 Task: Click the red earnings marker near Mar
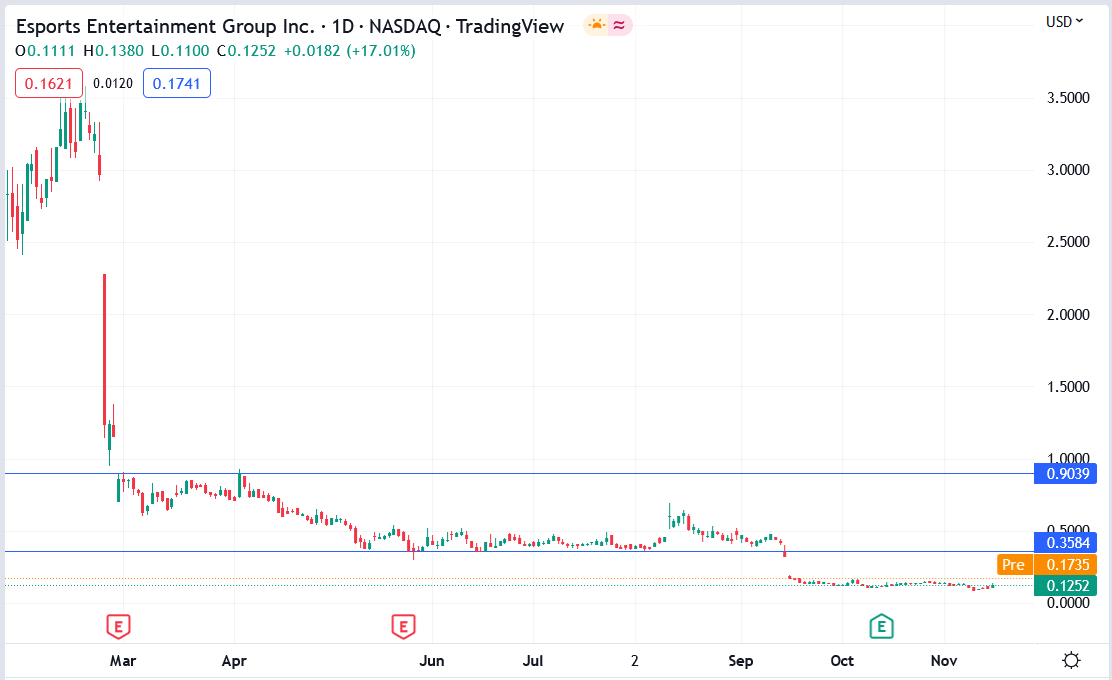click(118, 627)
